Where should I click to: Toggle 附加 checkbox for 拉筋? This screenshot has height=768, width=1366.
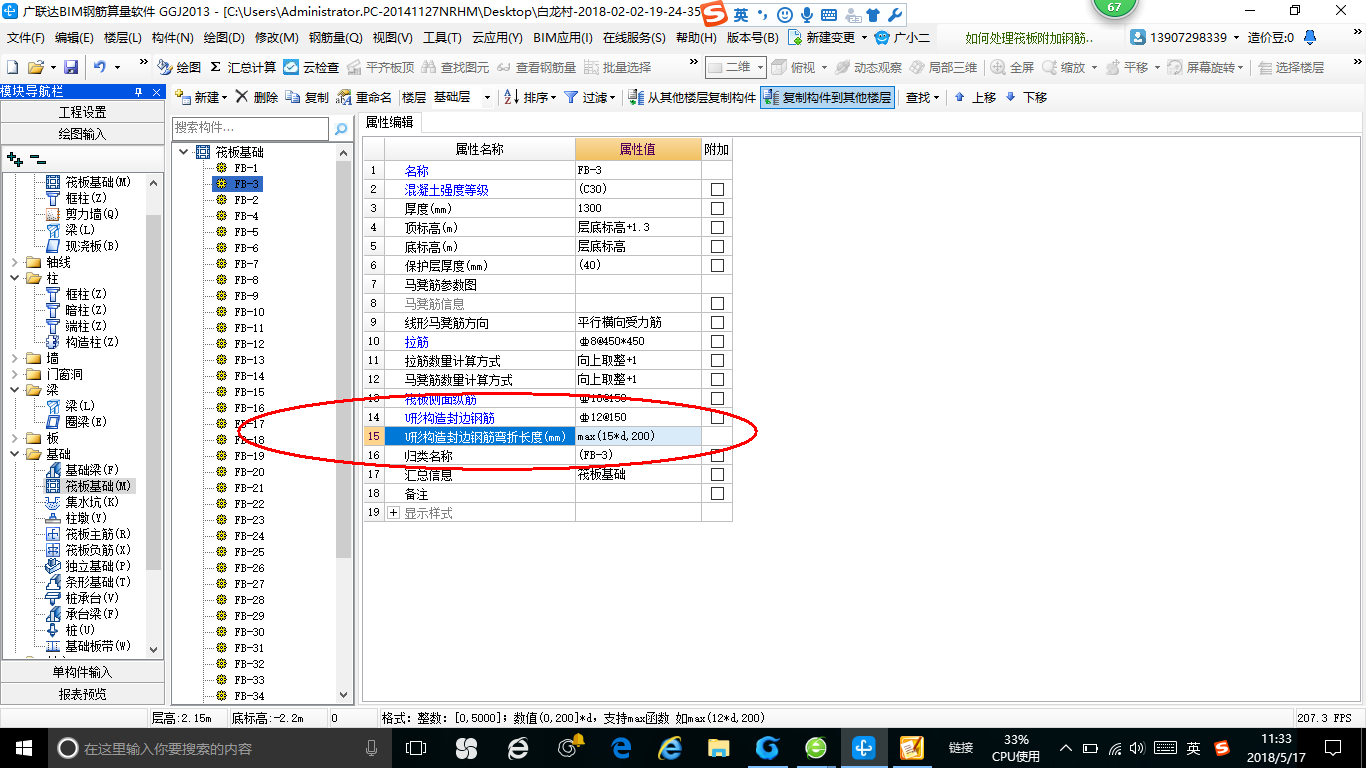[717, 341]
